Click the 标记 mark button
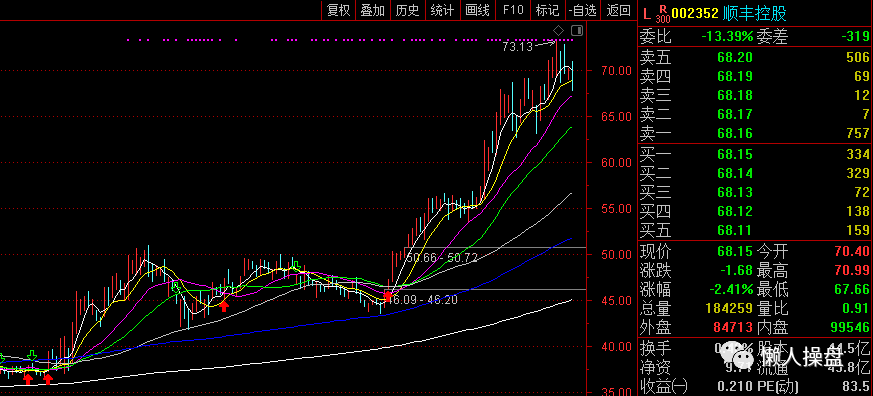 click(547, 9)
